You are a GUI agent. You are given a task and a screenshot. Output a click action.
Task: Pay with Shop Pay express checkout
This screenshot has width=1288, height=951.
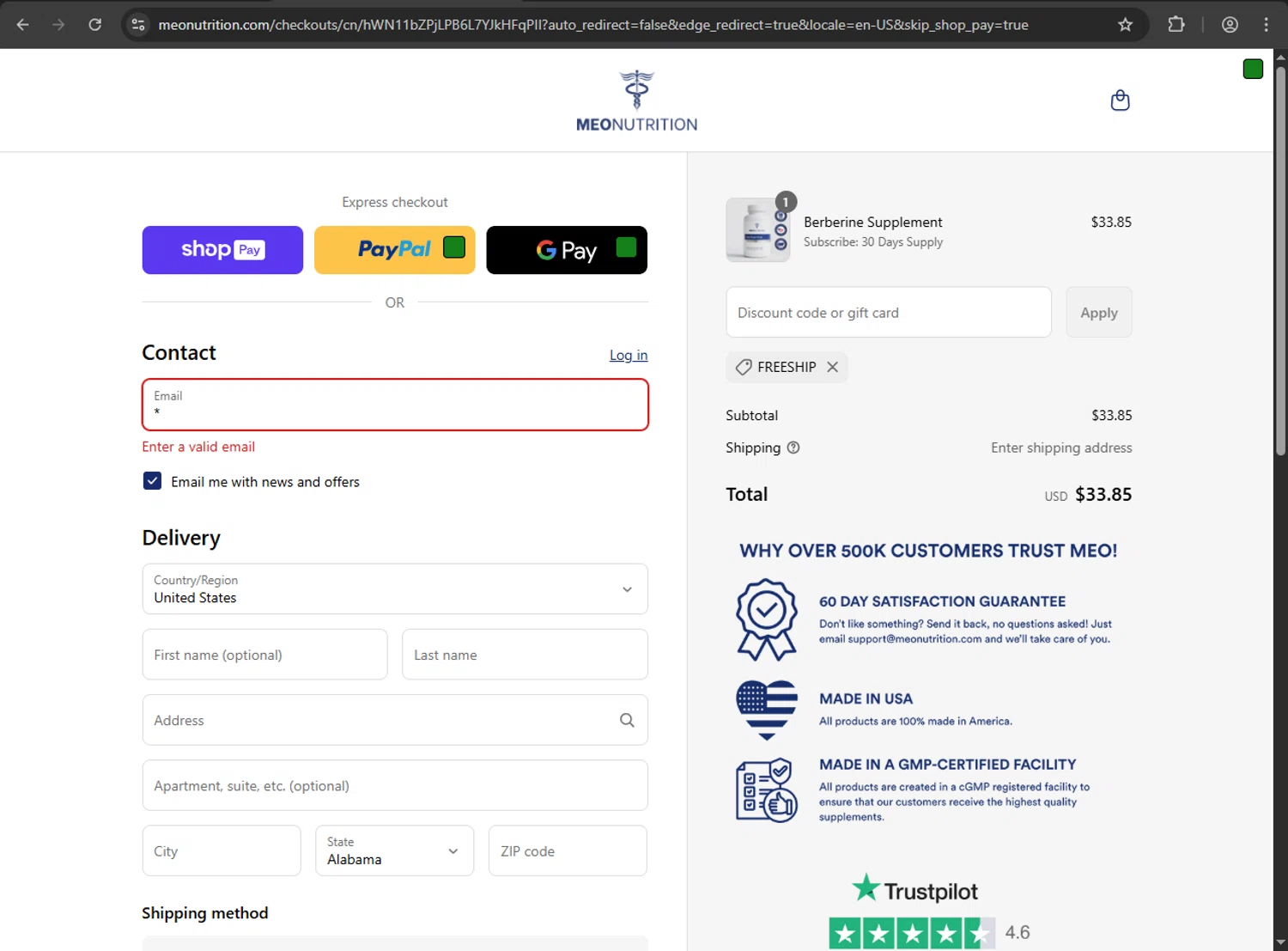pyautogui.click(x=222, y=250)
